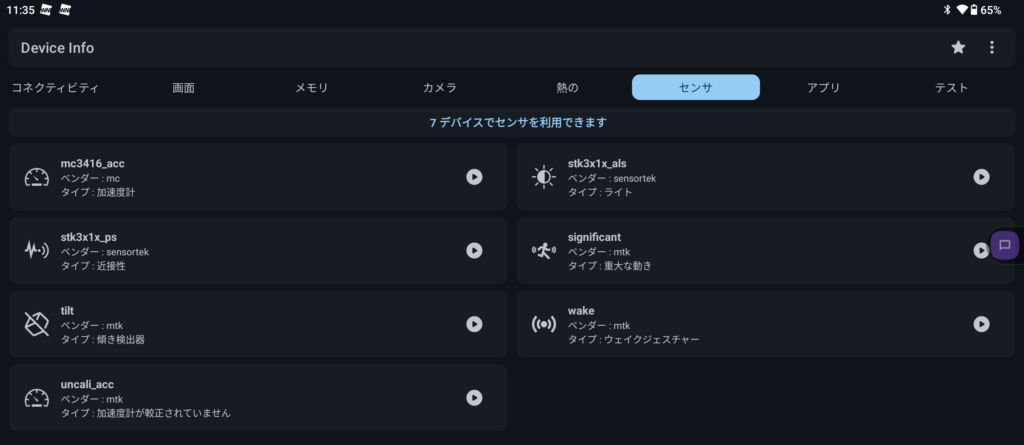Tap the play button for uncali_acc
The image size is (1024, 445).
[474, 397]
